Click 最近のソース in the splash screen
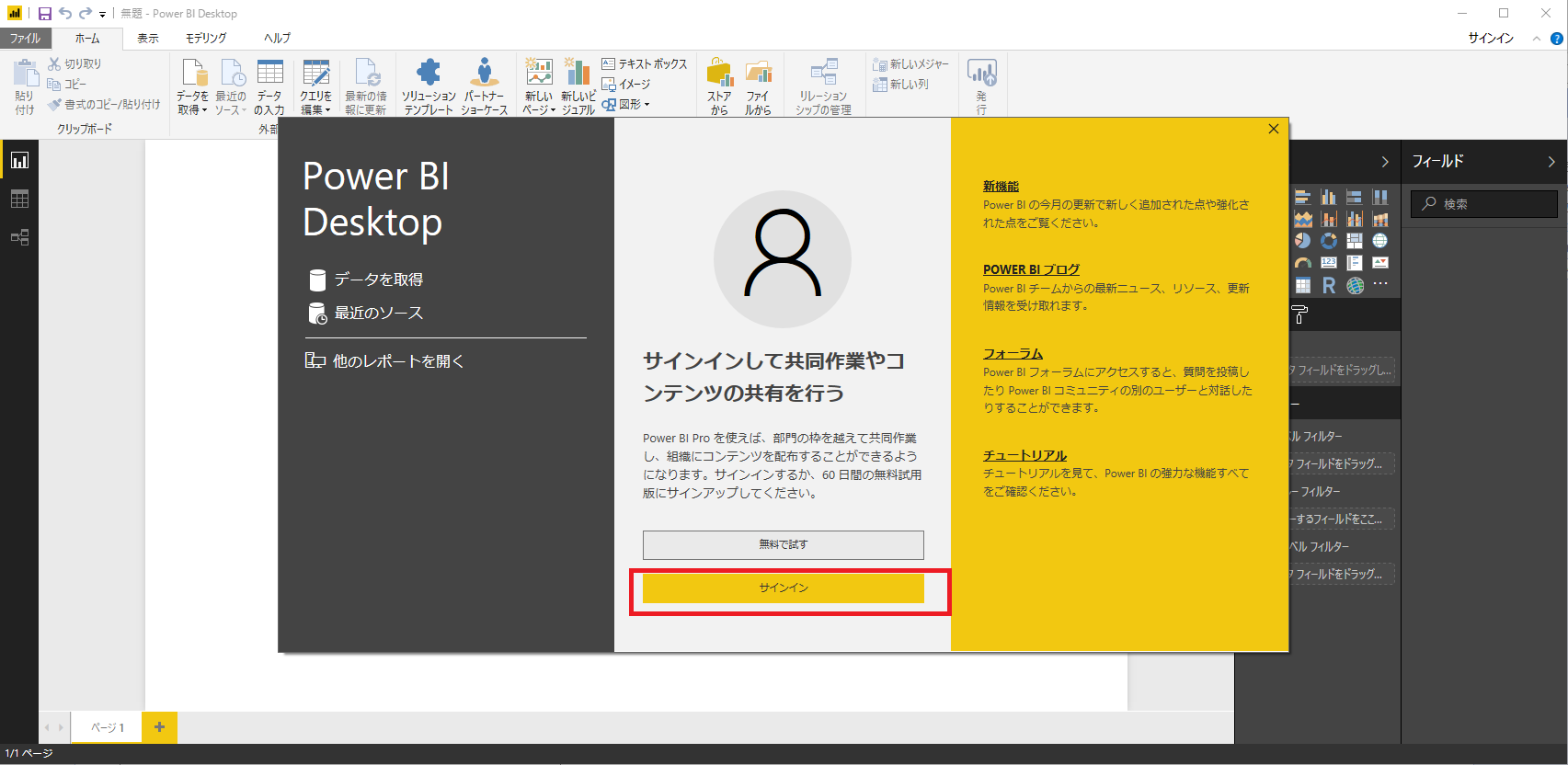1568x765 pixels. [366, 314]
